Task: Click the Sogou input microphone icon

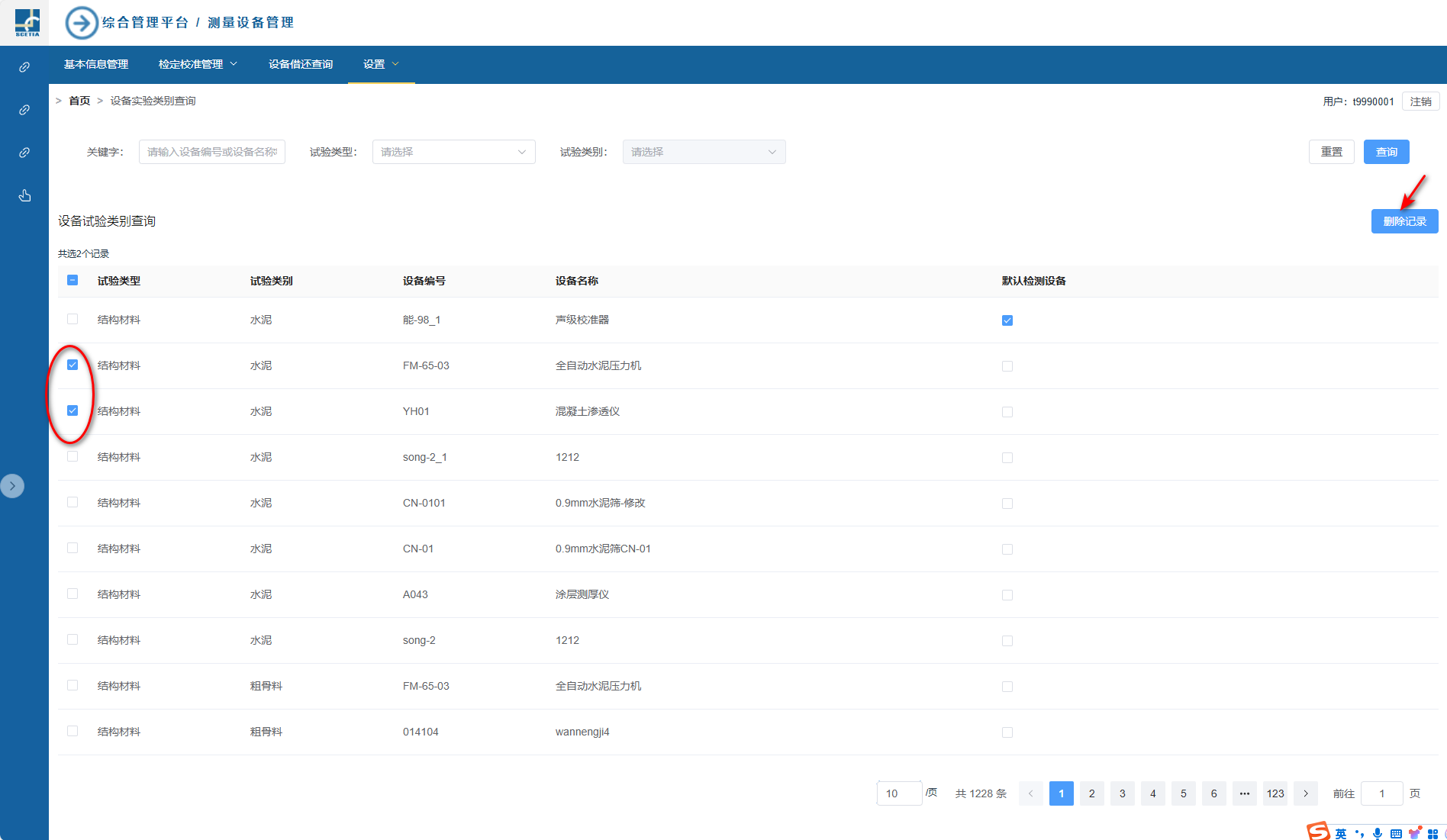Action: [x=1378, y=833]
